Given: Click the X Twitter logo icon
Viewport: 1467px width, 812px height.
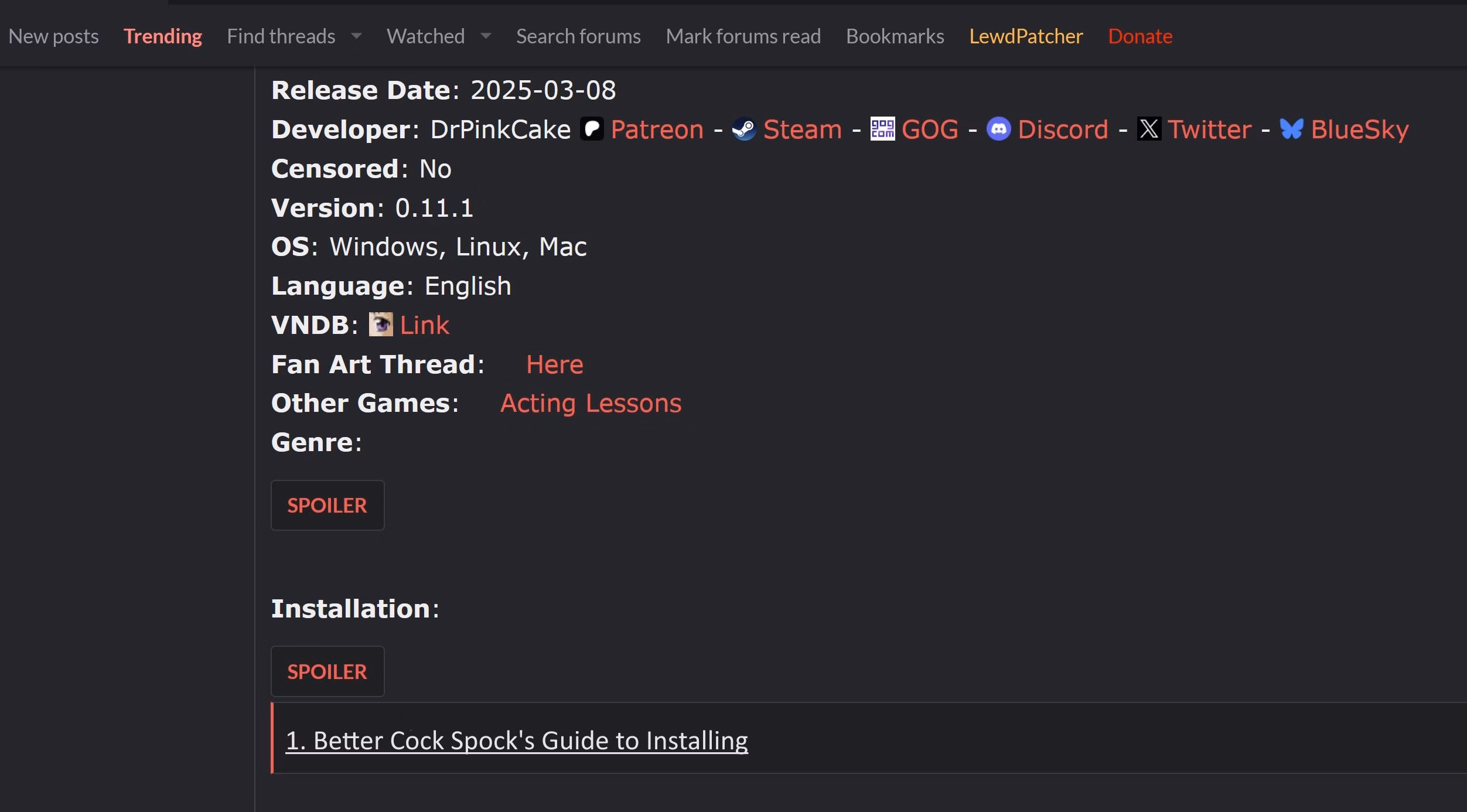Looking at the screenshot, I should click(x=1149, y=129).
